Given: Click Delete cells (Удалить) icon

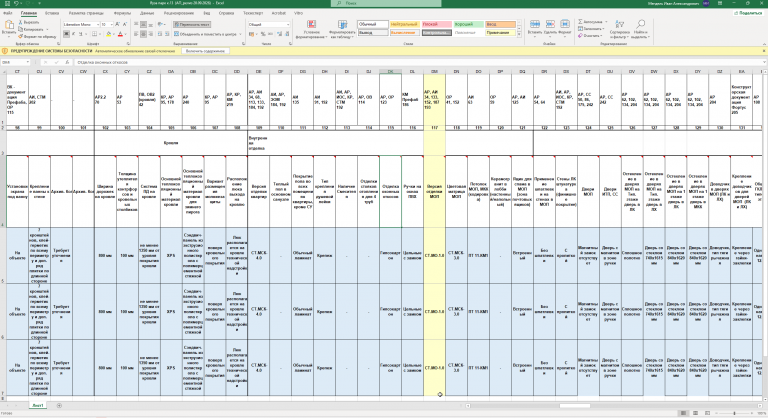Looking at the screenshot, I should coord(550,24).
